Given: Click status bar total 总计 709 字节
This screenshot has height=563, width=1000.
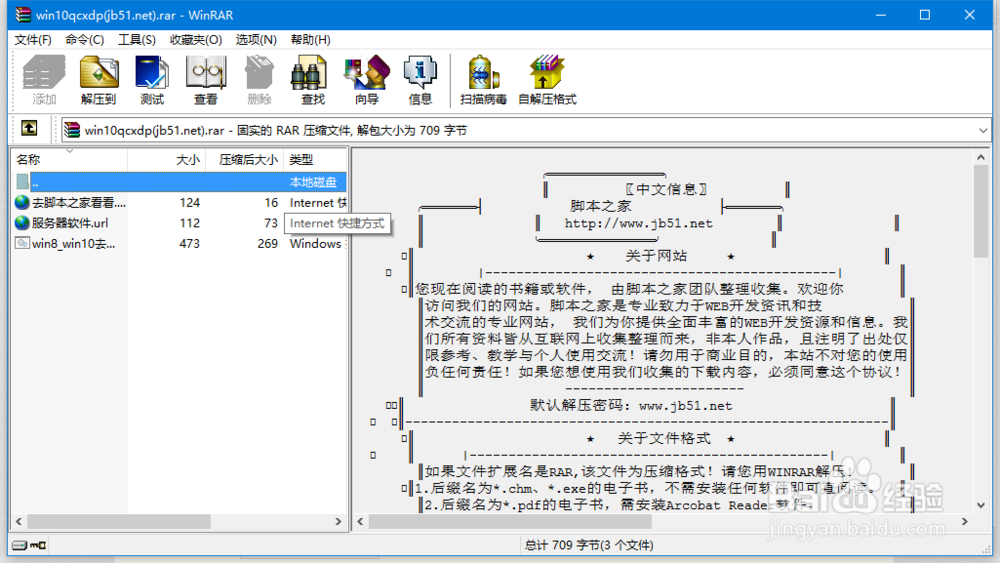Looking at the screenshot, I should point(589,545).
